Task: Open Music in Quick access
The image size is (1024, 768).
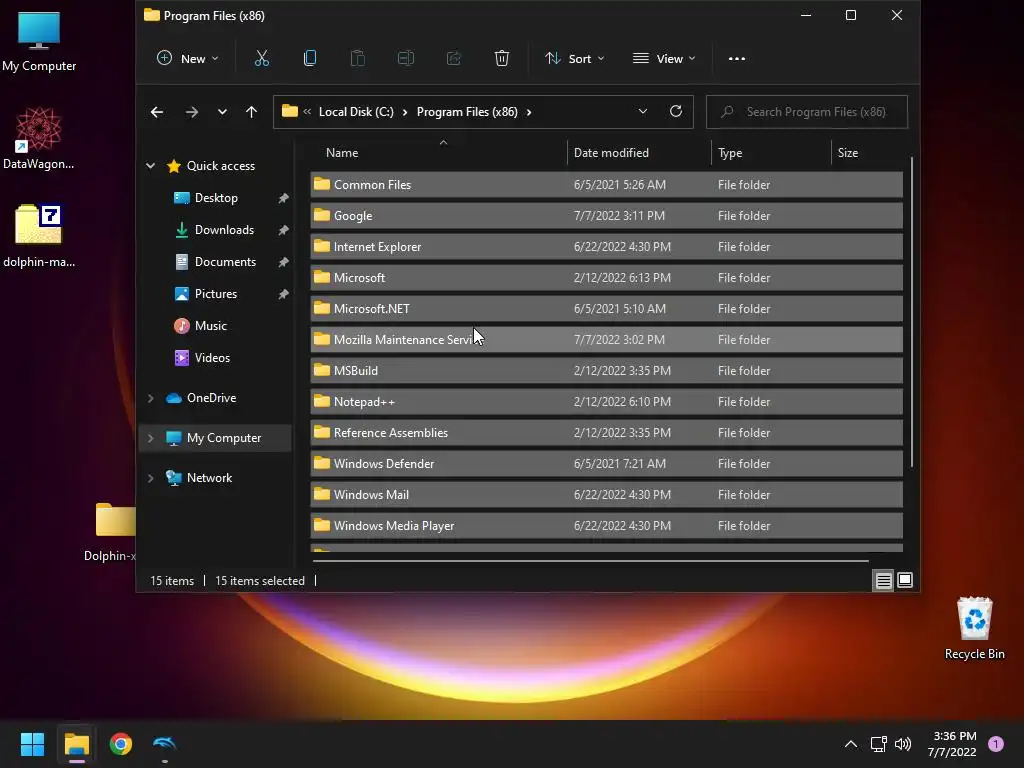Action: pos(210,326)
